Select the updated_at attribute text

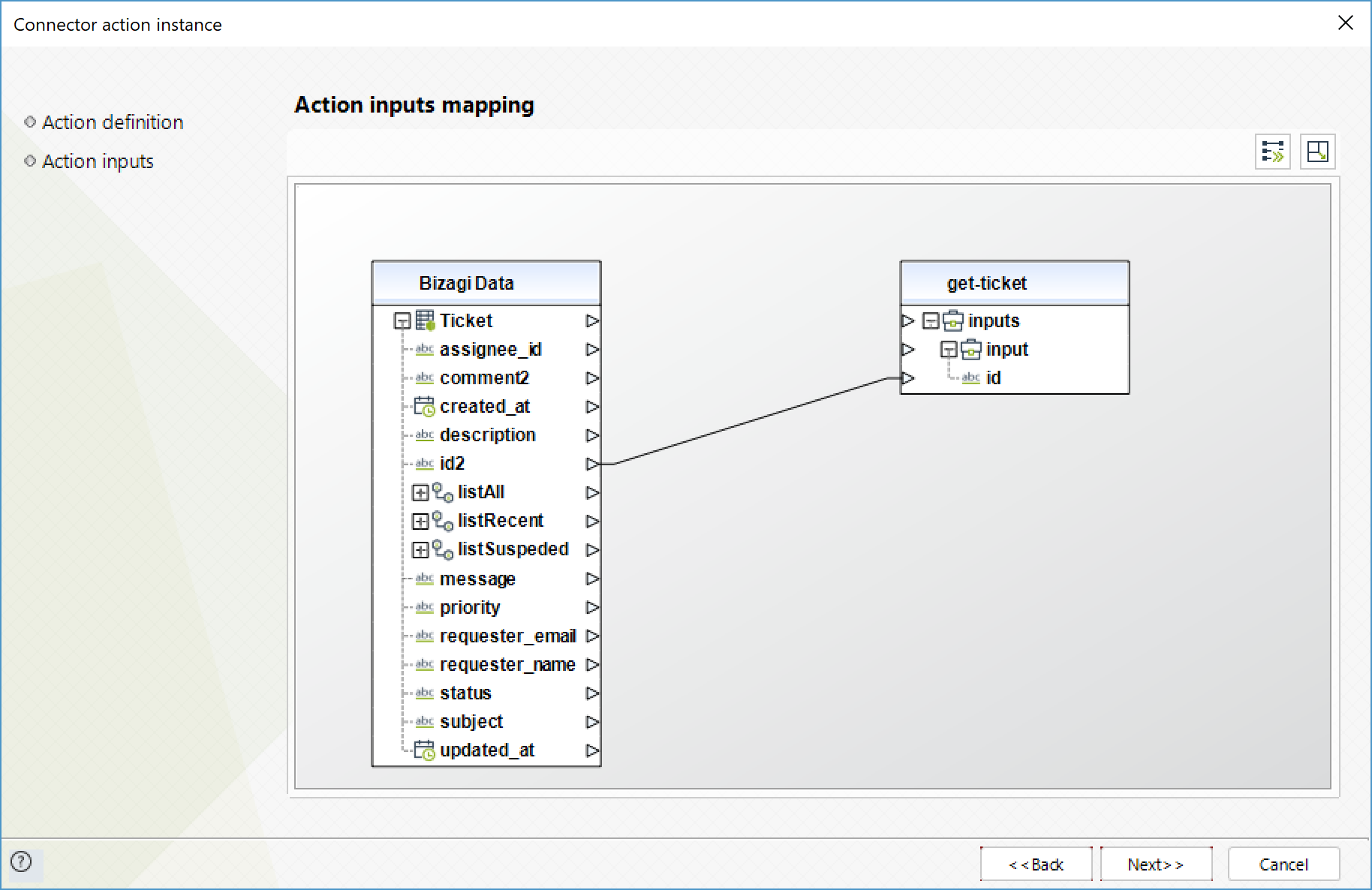[487, 750]
